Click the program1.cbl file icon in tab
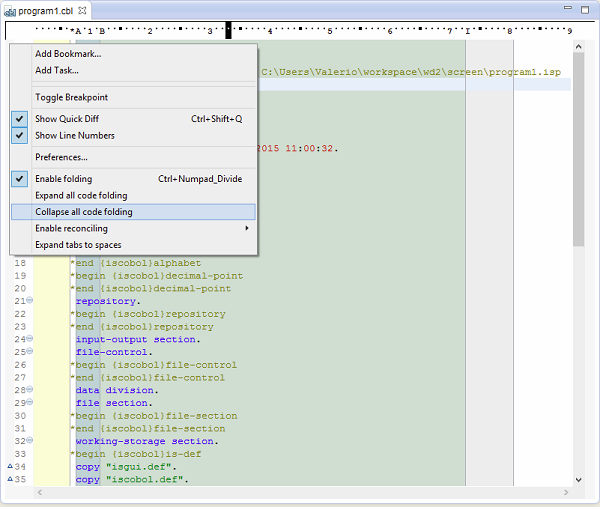Screen dimensions: 600x507 click(x=10, y=10)
